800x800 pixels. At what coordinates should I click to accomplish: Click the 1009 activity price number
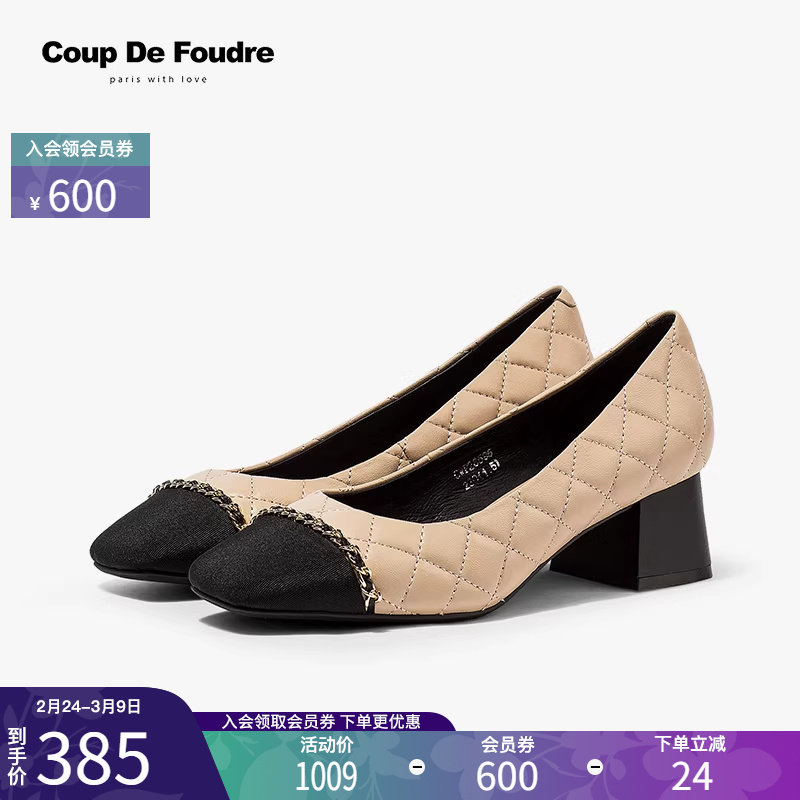coord(326,776)
